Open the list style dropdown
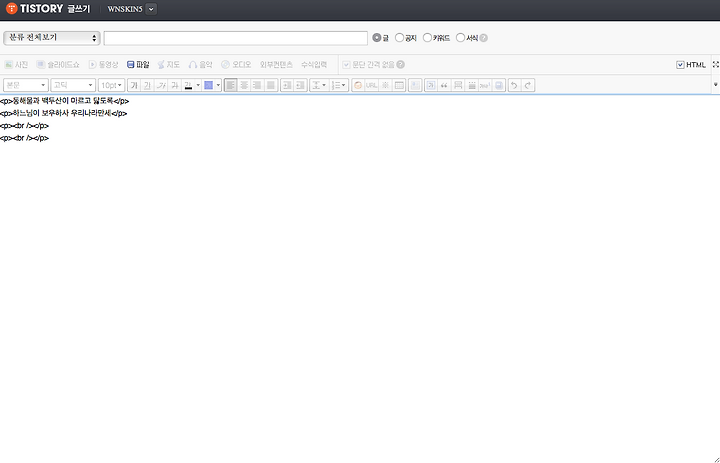720x463 pixels. [338, 85]
